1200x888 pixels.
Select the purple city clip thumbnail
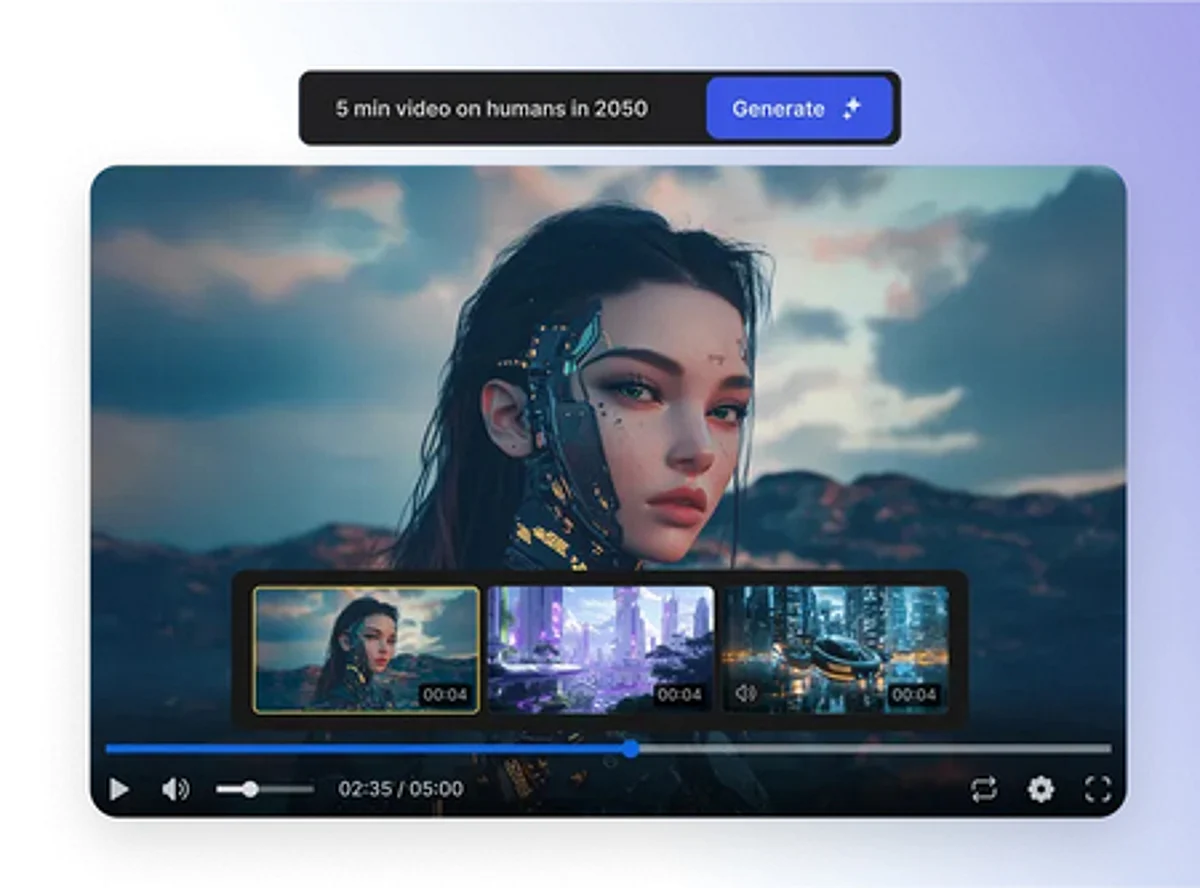pos(601,650)
